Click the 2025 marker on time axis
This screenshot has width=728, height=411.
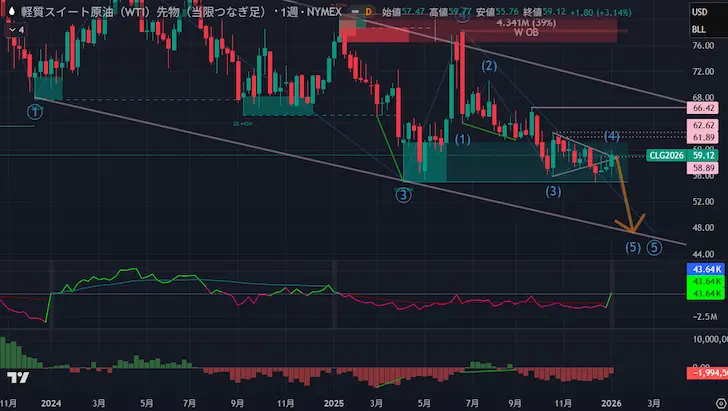(332, 400)
